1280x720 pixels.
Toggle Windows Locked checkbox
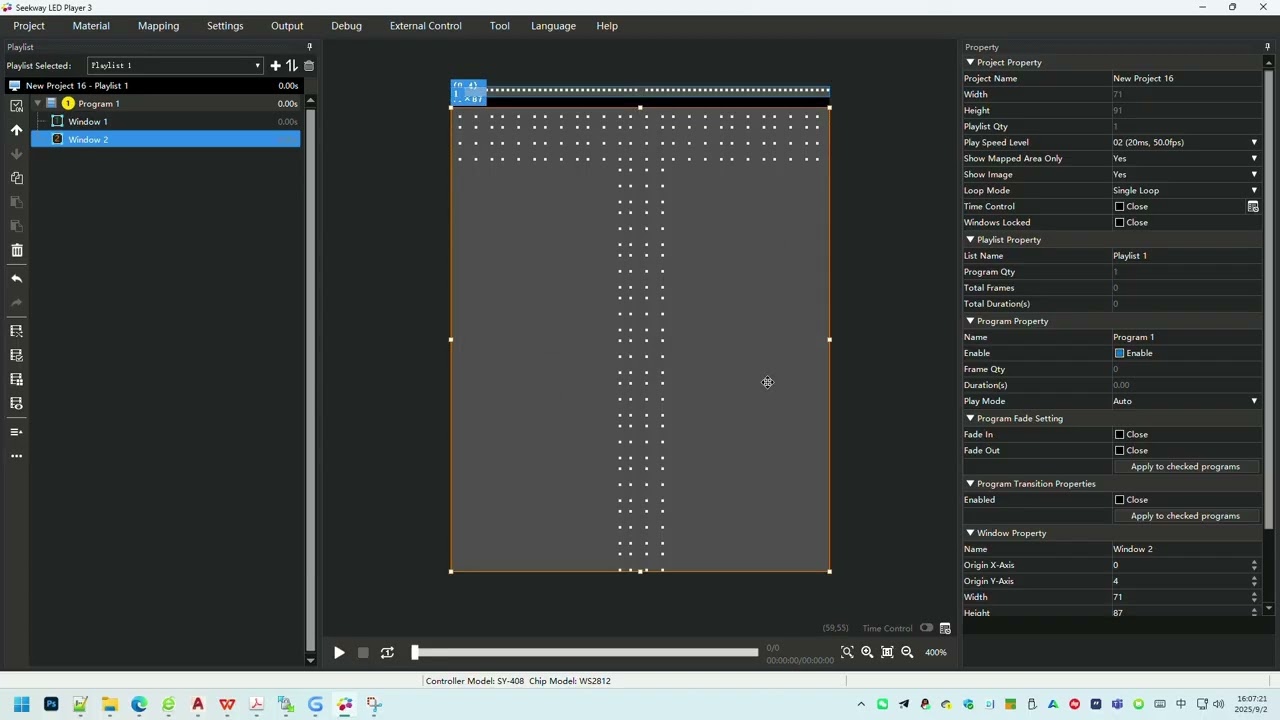coord(1120,223)
